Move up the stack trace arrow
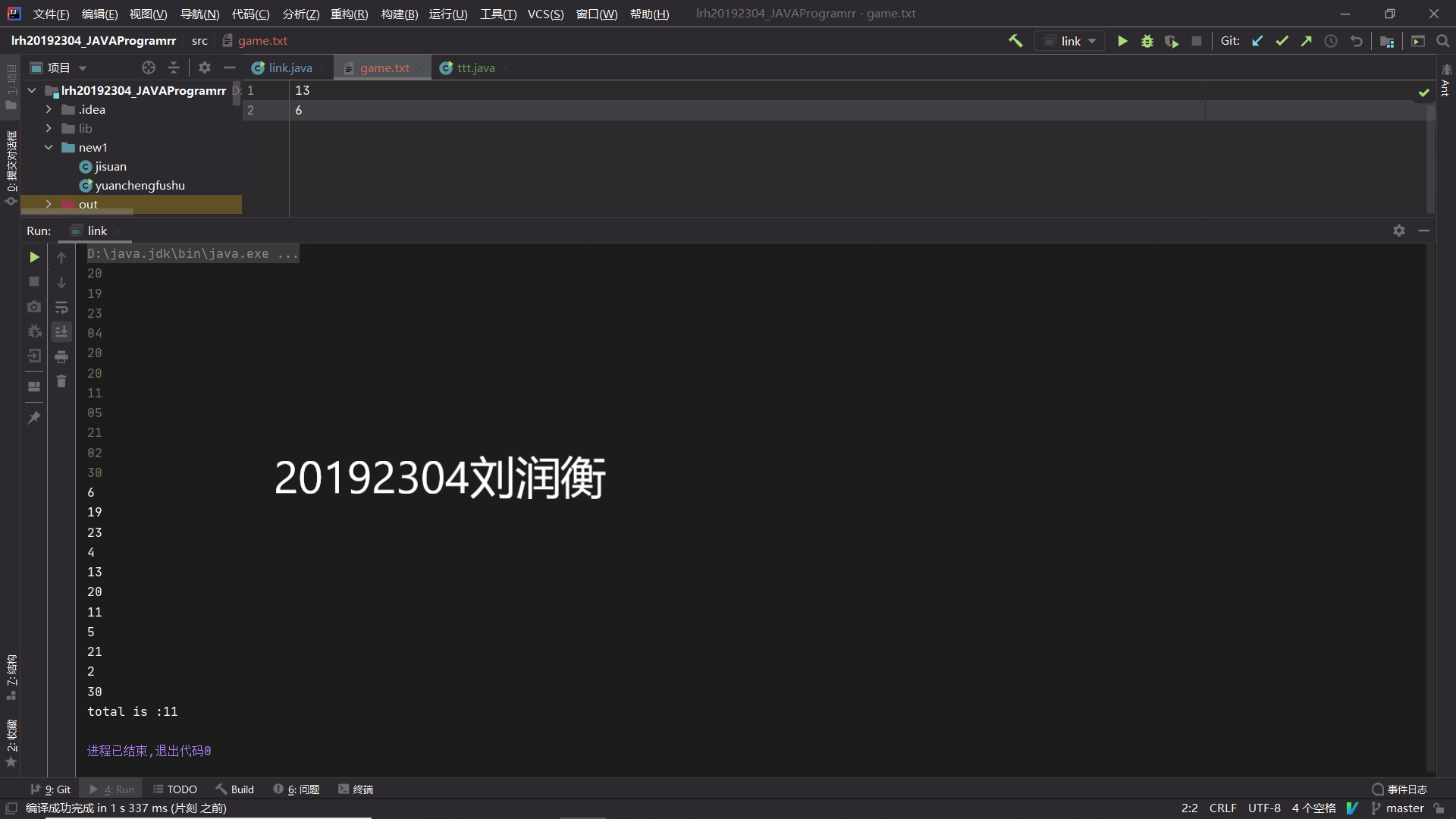Screen dimensions: 1456x819 (x=61, y=258)
